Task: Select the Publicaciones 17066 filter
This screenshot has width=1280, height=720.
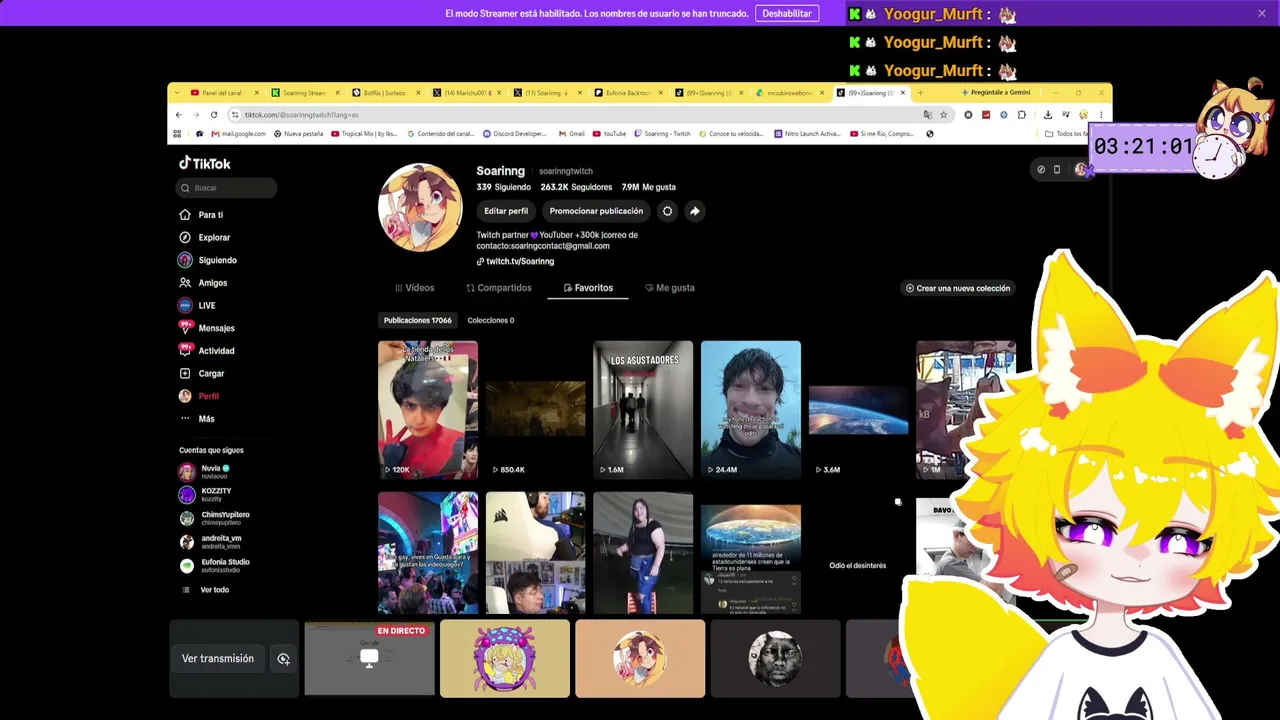Action: coord(418,320)
